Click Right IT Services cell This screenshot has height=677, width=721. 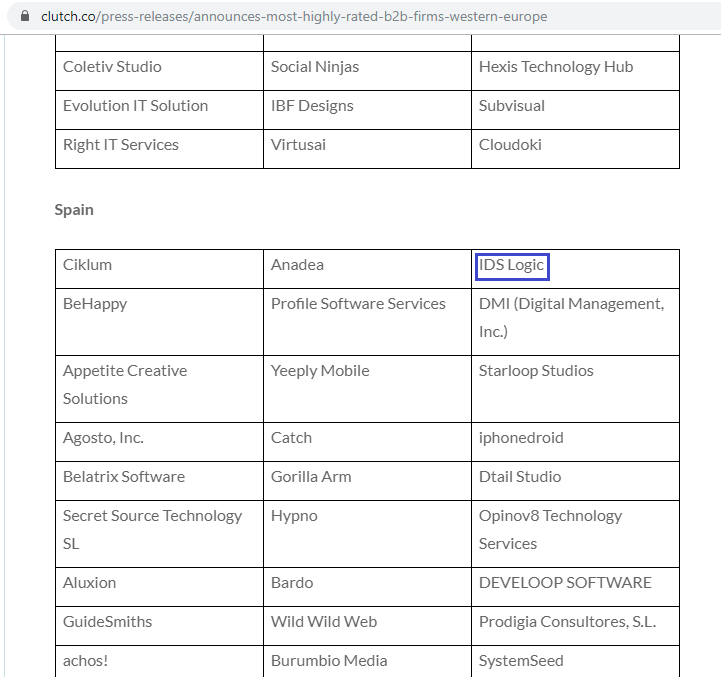coord(159,149)
